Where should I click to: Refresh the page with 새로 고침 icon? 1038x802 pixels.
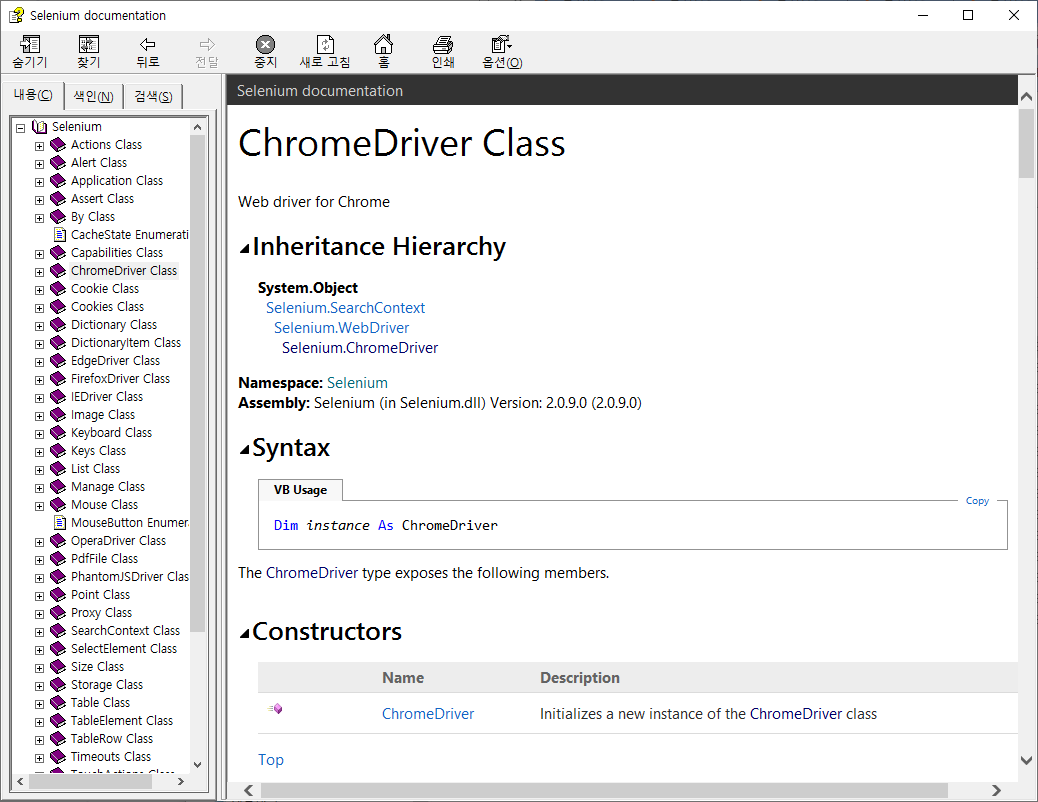click(325, 44)
